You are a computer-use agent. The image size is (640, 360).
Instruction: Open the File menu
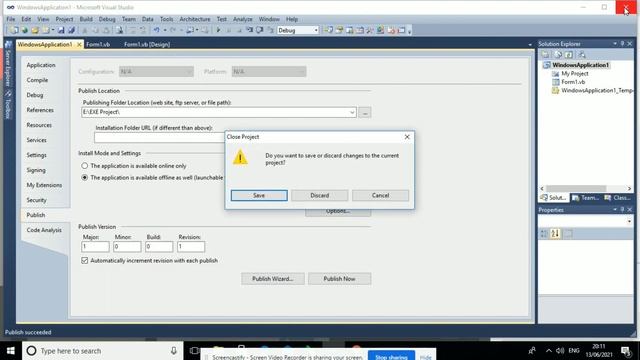[x=11, y=19]
